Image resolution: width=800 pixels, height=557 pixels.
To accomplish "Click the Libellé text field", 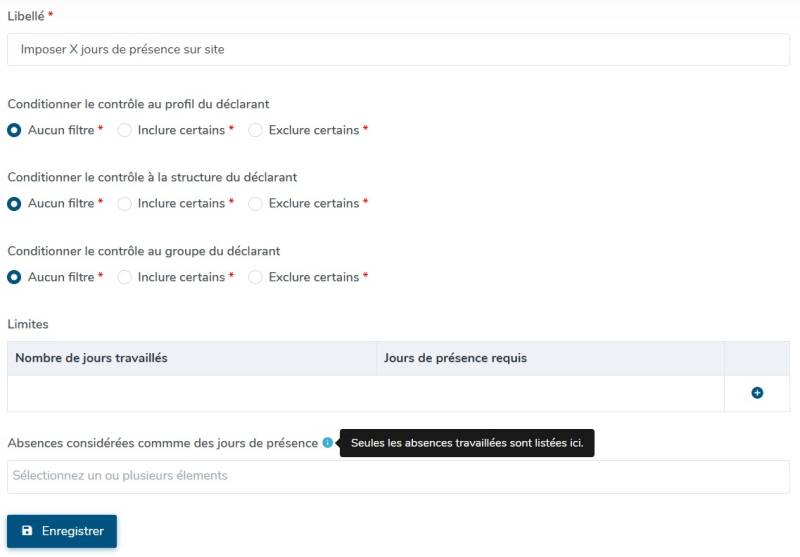I will pos(398,49).
